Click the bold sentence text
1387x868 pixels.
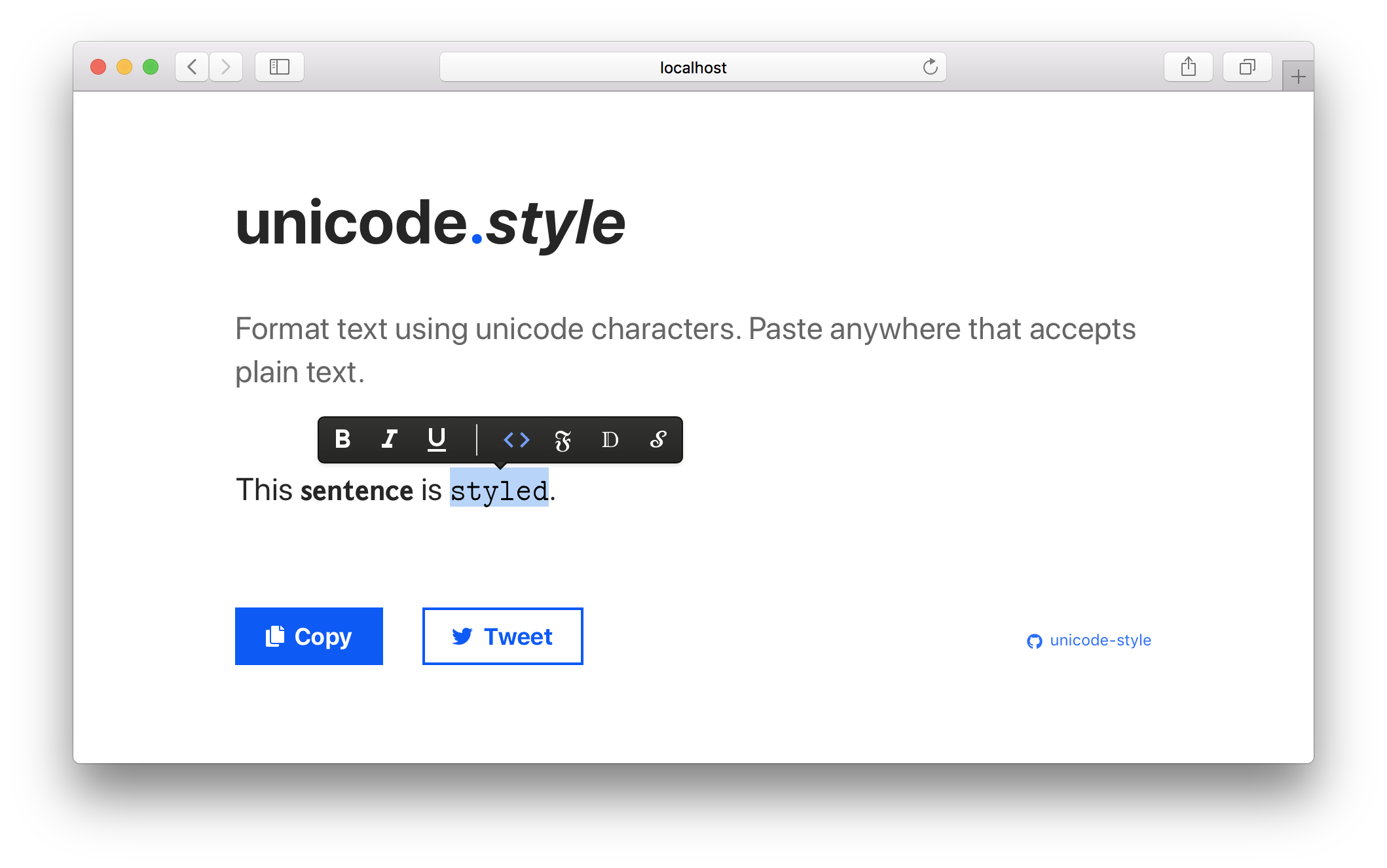pyautogui.click(x=356, y=490)
